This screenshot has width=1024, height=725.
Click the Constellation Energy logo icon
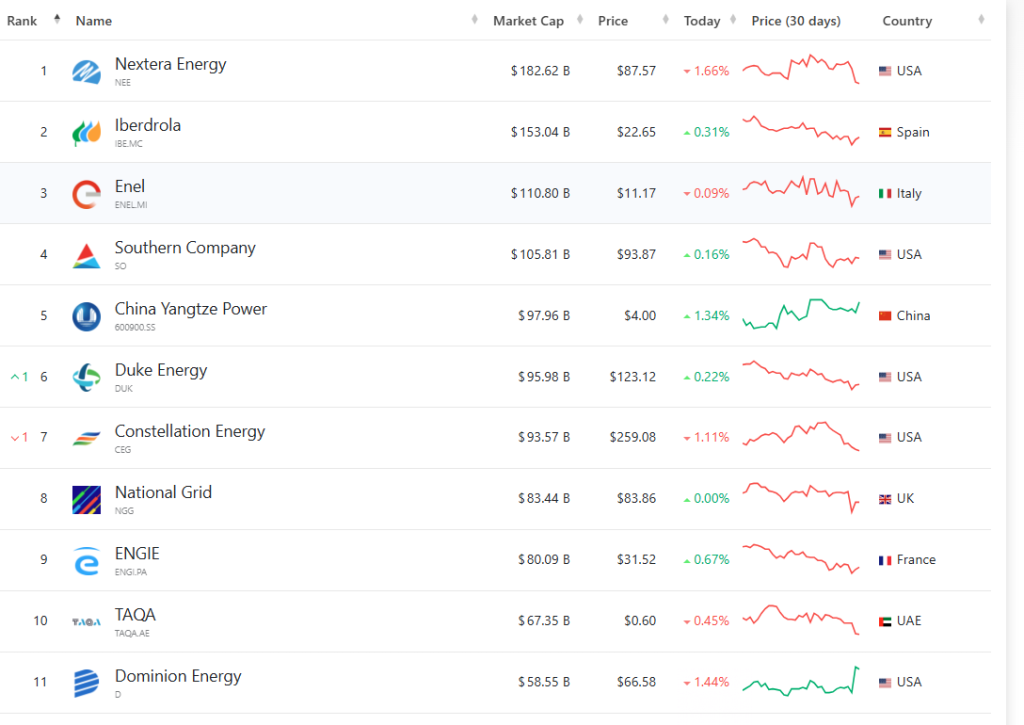pyautogui.click(x=86, y=438)
